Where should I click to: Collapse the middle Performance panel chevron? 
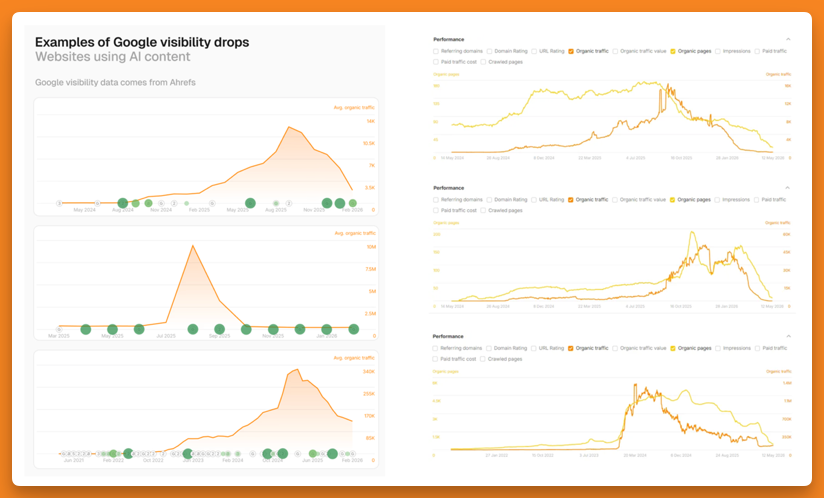pos(788,188)
